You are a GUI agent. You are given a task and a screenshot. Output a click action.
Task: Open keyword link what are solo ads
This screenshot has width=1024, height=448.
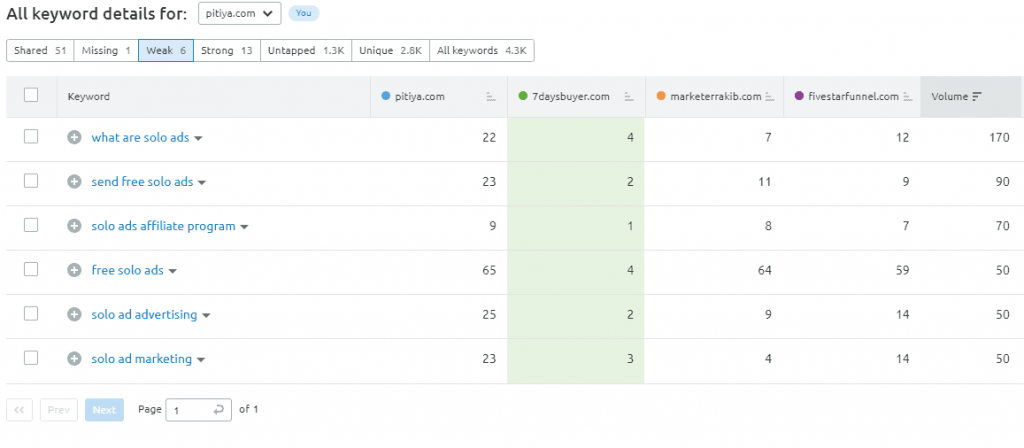pyautogui.click(x=140, y=138)
